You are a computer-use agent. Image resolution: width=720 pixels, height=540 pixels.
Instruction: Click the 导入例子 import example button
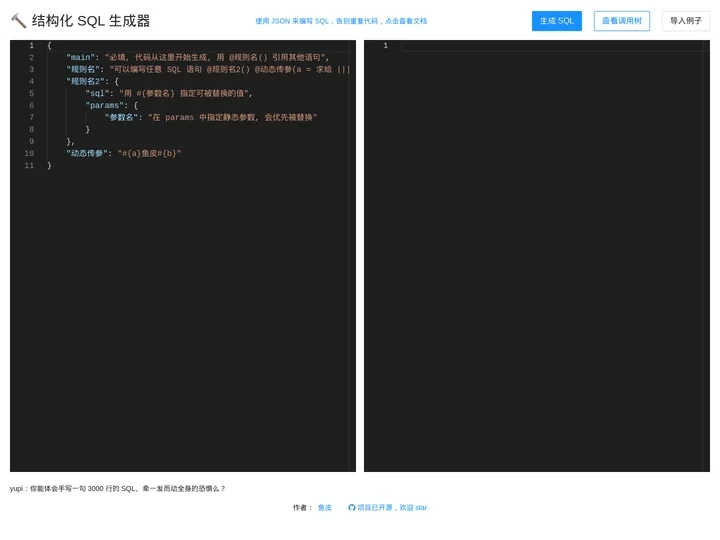(x=686, y=21)
